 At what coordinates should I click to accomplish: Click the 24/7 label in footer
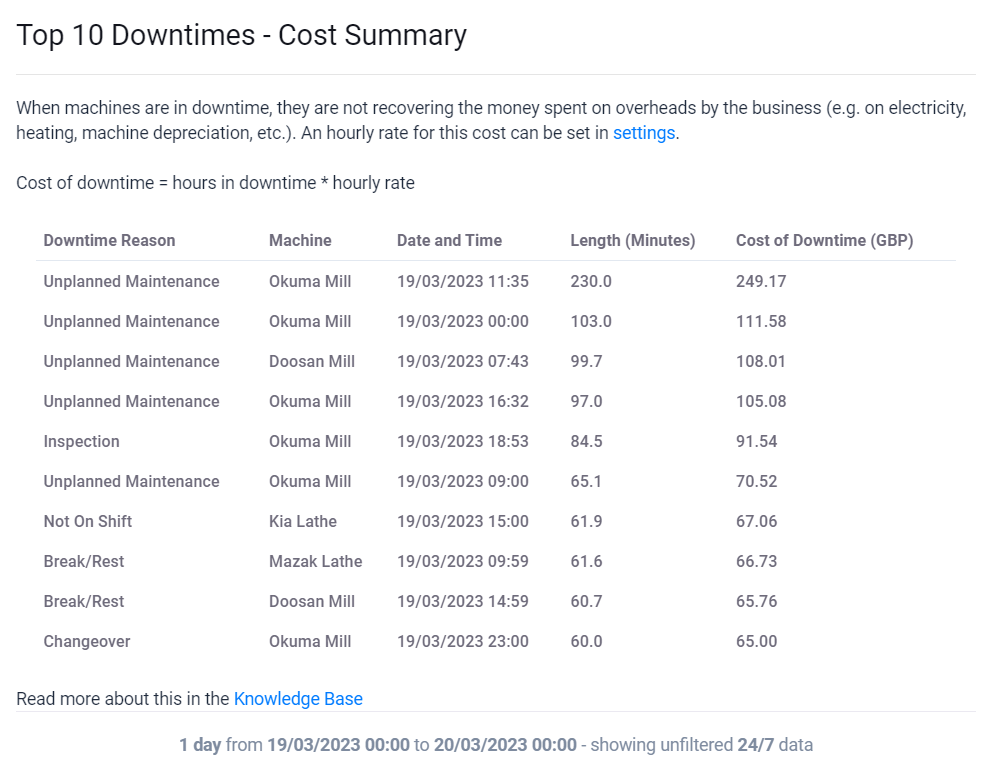[755, 745]
